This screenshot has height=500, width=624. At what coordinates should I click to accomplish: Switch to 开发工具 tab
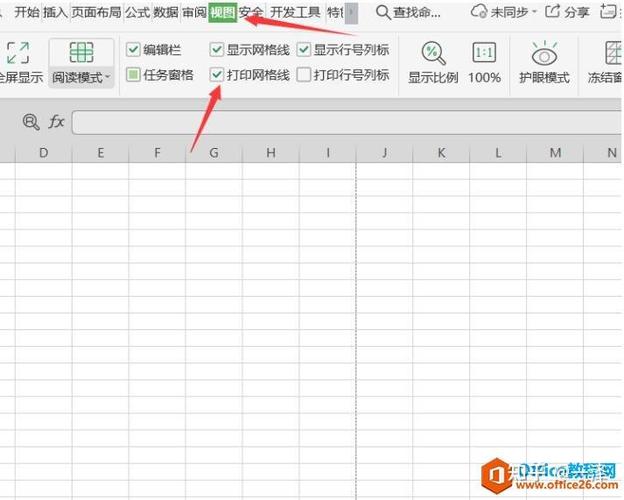click(295, 12)
